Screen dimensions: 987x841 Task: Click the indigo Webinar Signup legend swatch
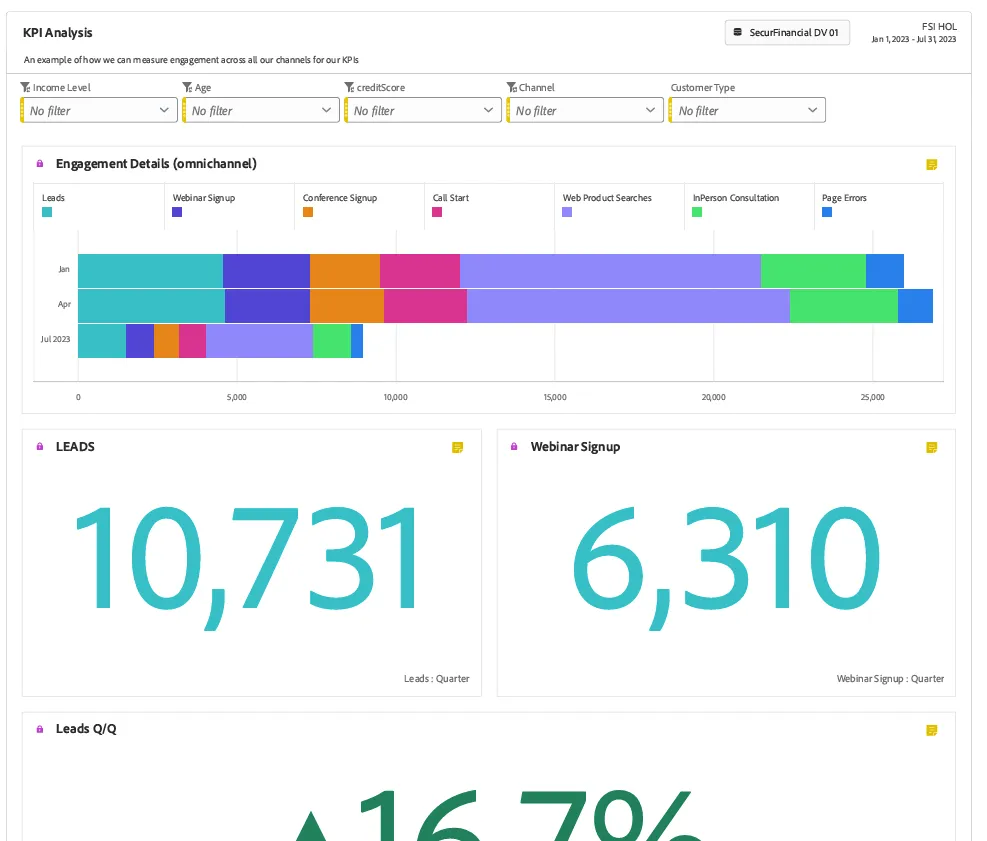(177, 212)
